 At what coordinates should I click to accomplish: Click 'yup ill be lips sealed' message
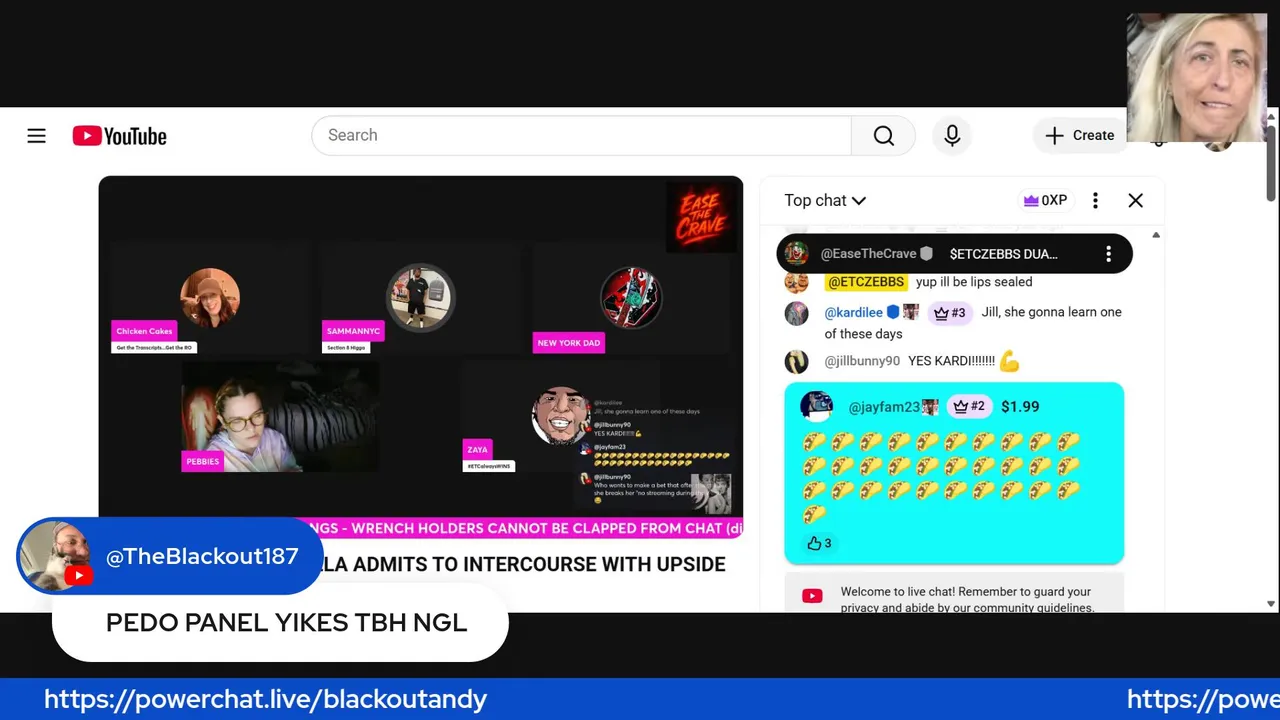click(x=974, y=282)
